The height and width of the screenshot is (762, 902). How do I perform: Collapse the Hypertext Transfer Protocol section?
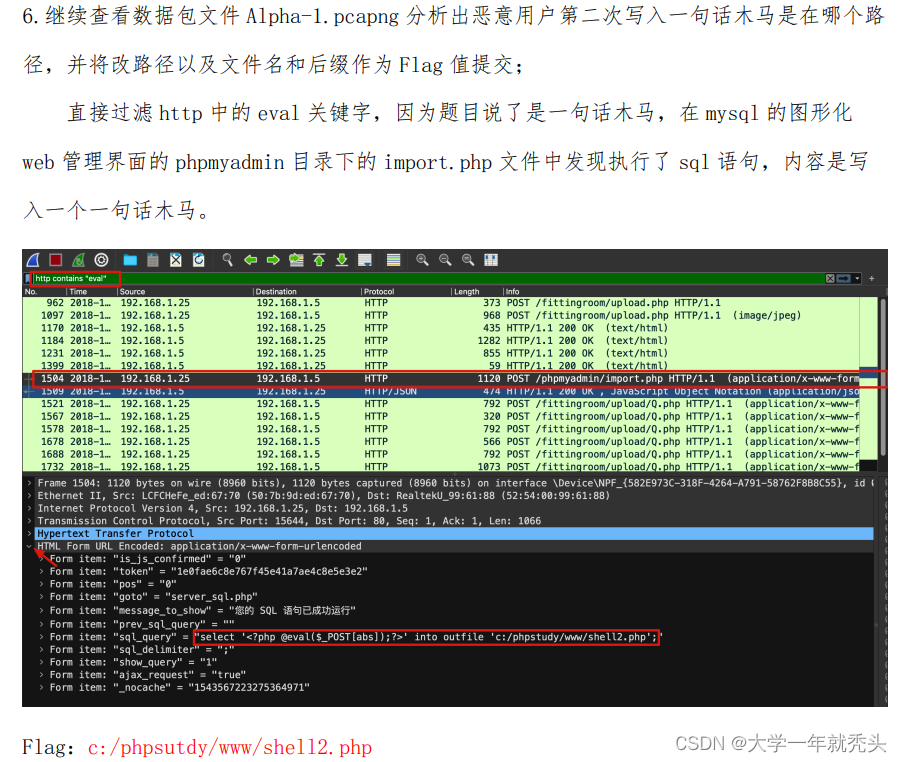tap(30, 533)
